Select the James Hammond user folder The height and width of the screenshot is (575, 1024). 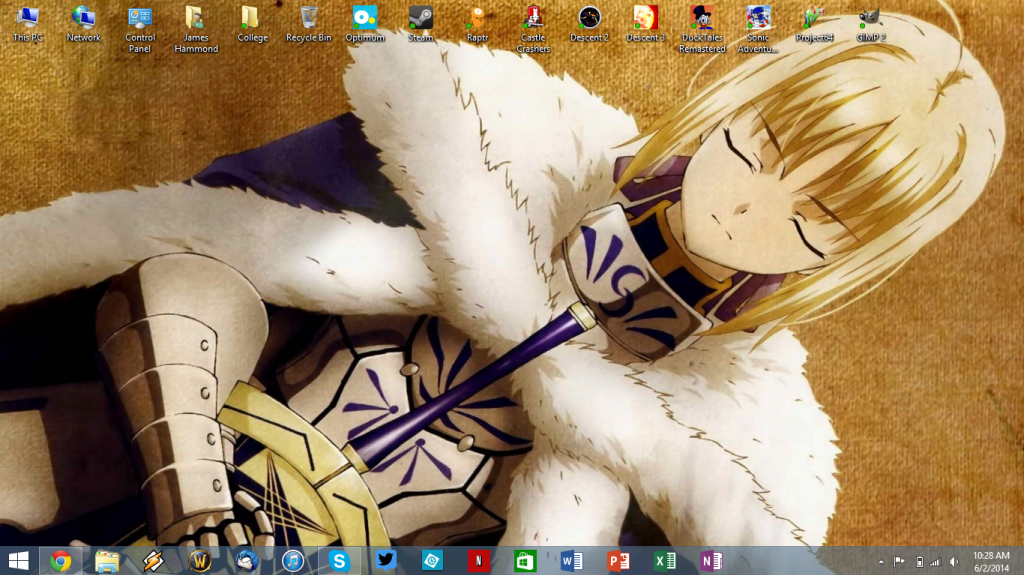coord(196,29)
